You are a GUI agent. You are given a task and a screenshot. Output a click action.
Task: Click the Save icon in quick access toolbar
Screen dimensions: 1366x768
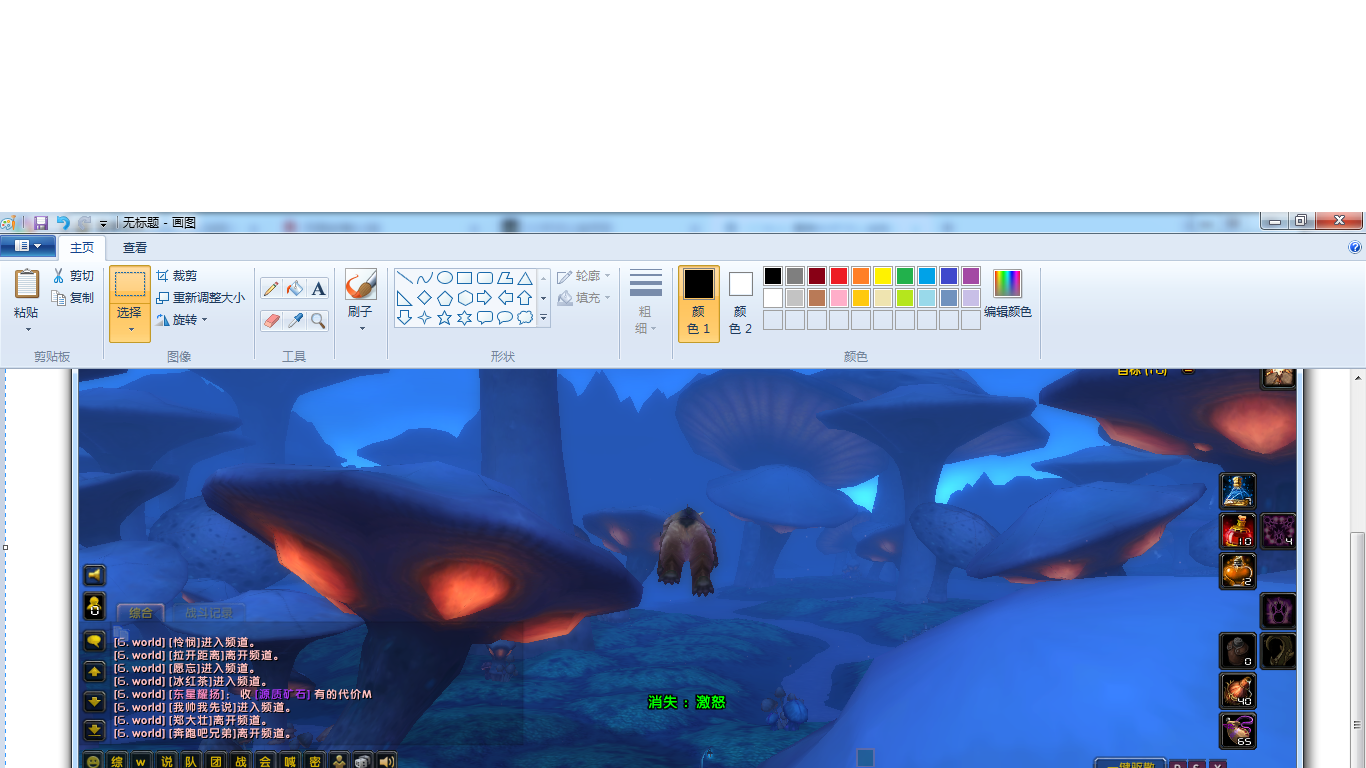42,220
